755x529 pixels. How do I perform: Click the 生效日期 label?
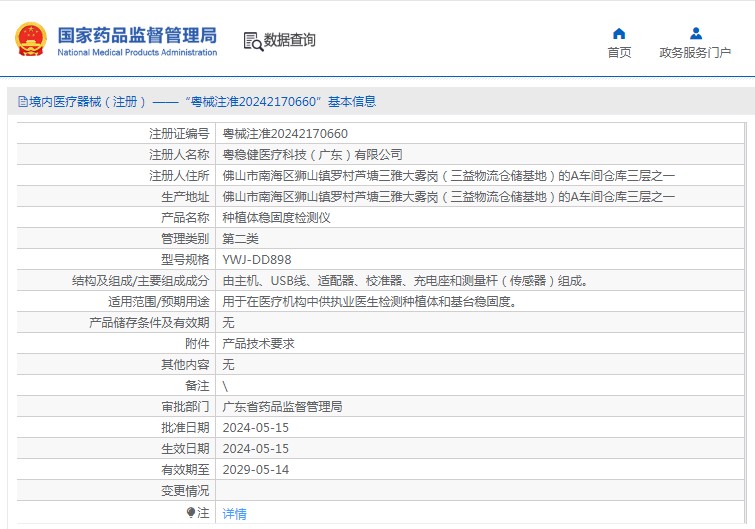pyautogui.click(x=185, y=449)
